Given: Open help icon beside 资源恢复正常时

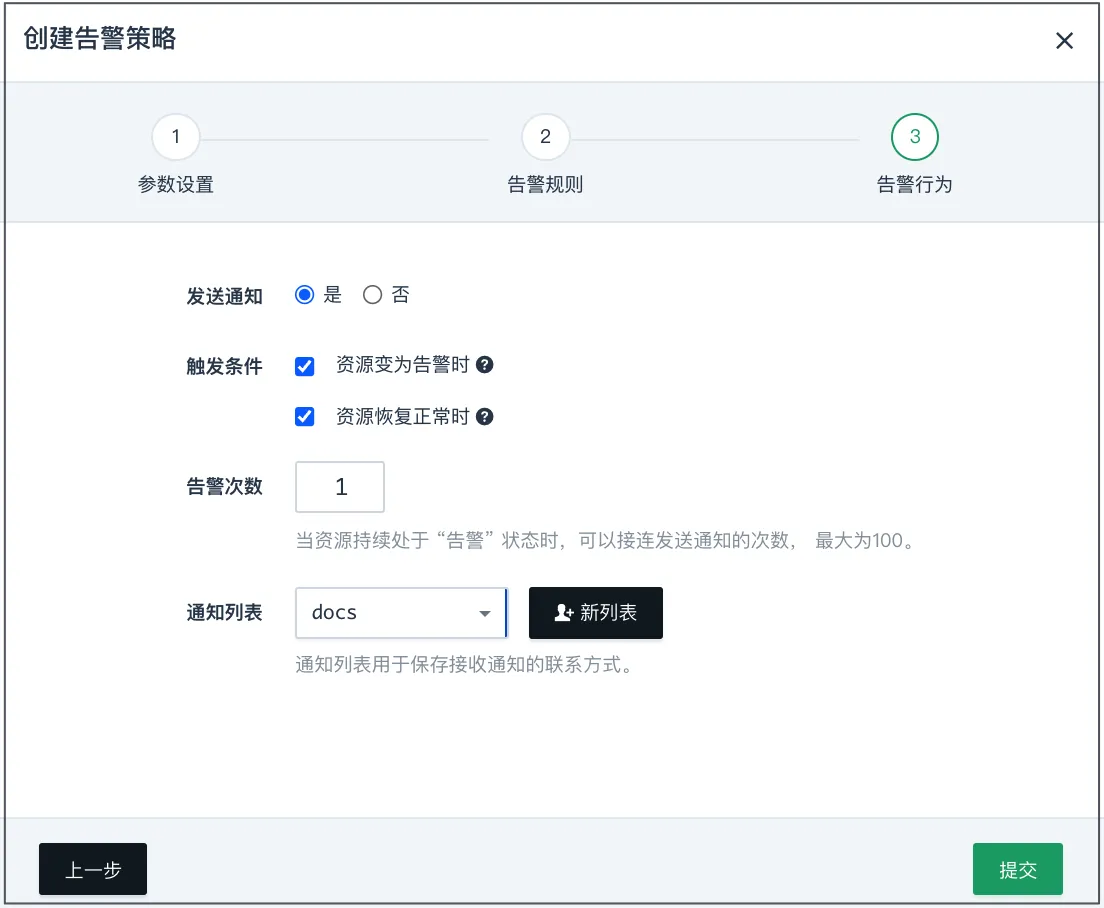Looking at the screenshot, I should (484, 417).
